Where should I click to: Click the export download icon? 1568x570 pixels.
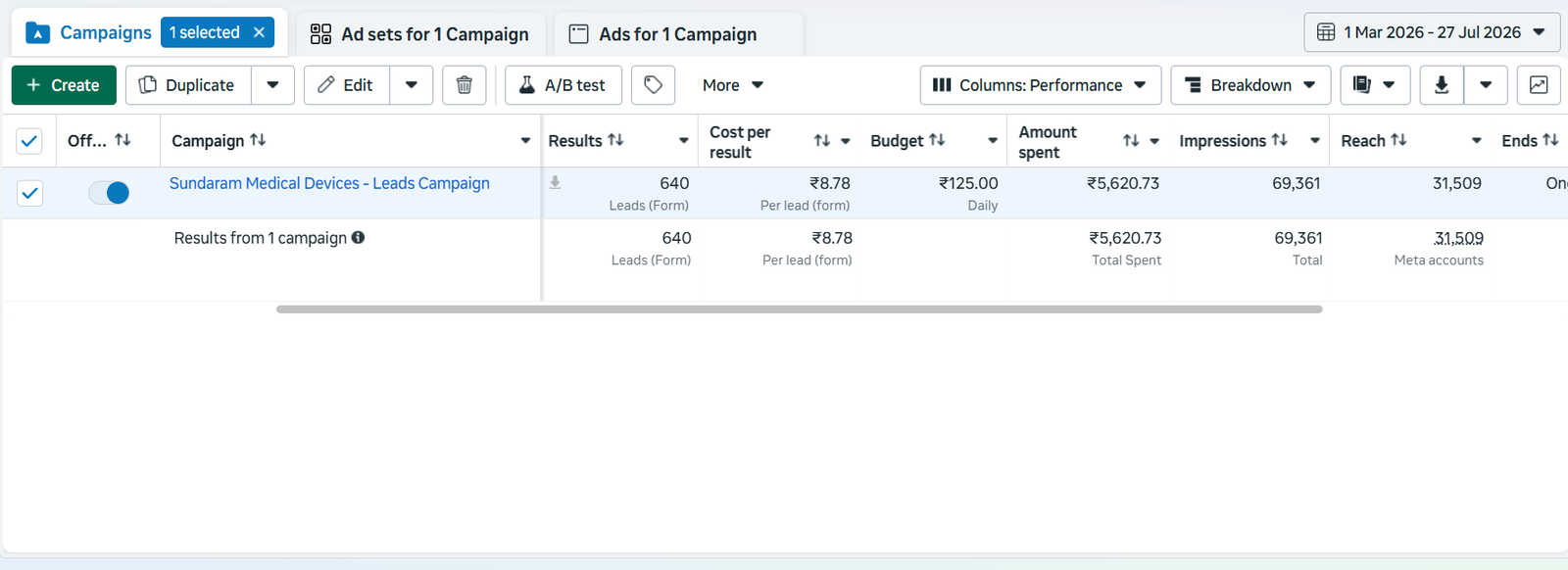pyautogui.click(x=1442, y=85)
